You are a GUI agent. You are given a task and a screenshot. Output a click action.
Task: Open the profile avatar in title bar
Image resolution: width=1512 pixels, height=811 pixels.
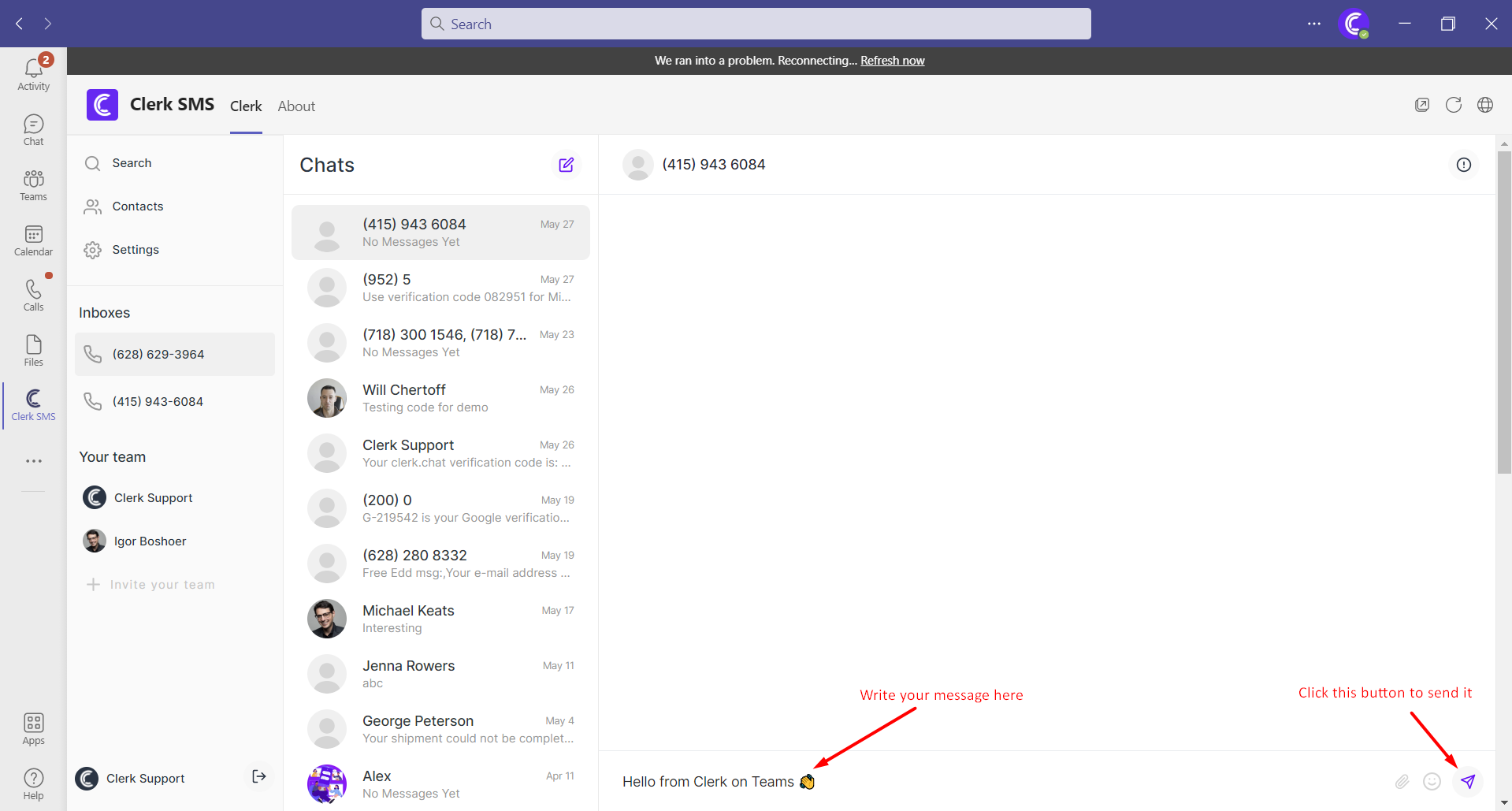click(x=1354, y=24)
